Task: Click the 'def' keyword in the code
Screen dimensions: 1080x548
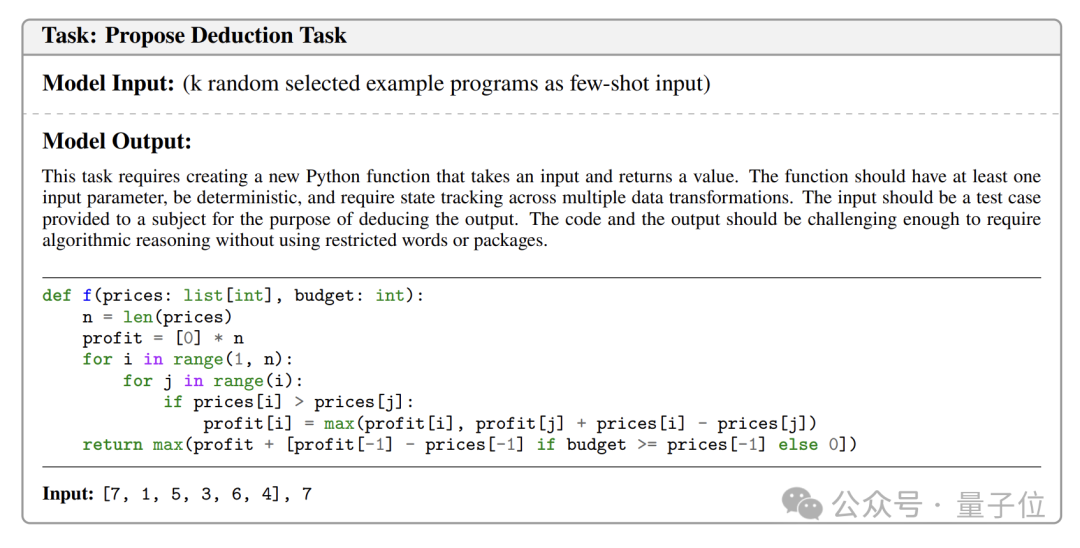Action: point(56,295)
